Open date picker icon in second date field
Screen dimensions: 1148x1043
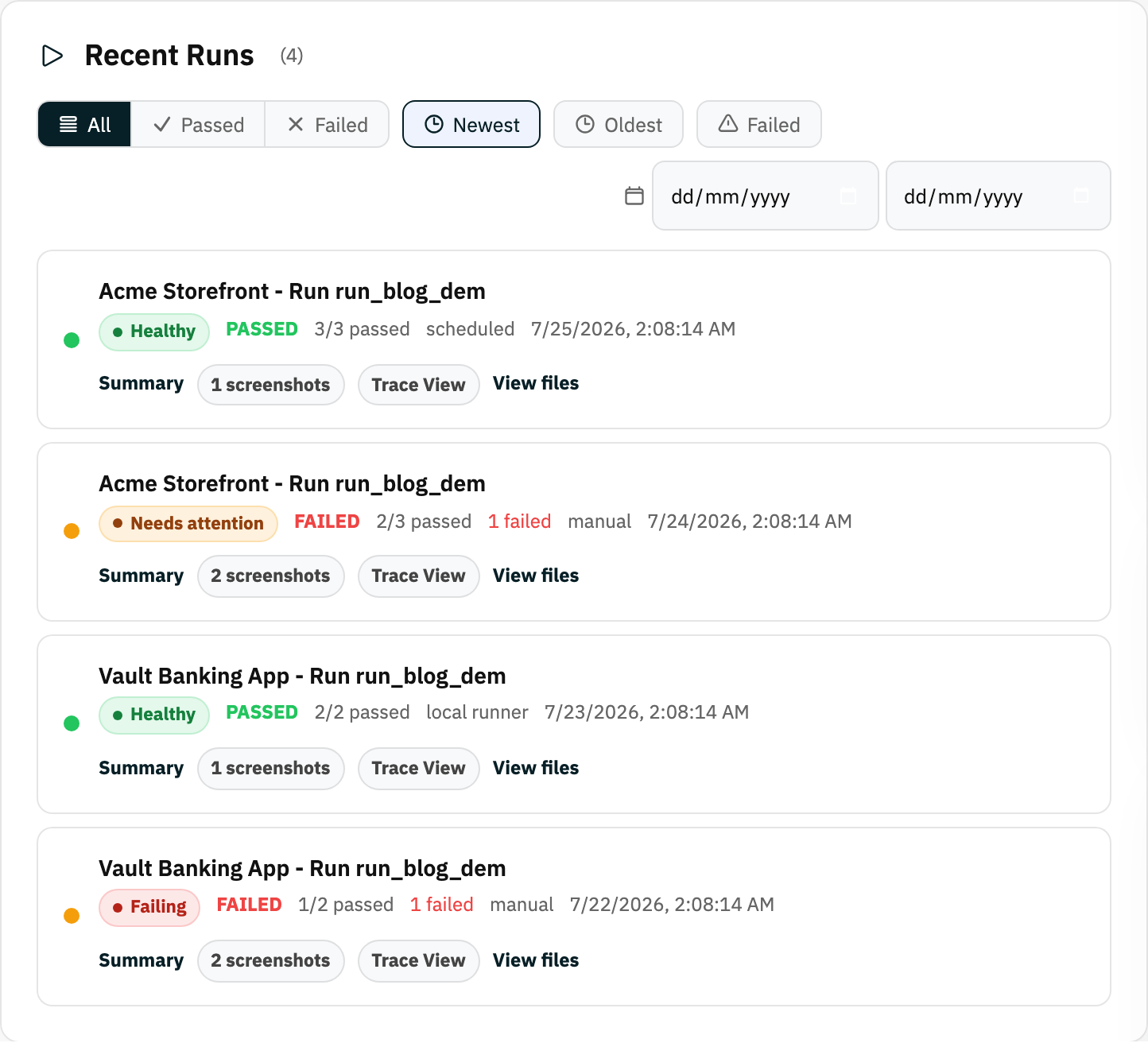(1081, 196)
